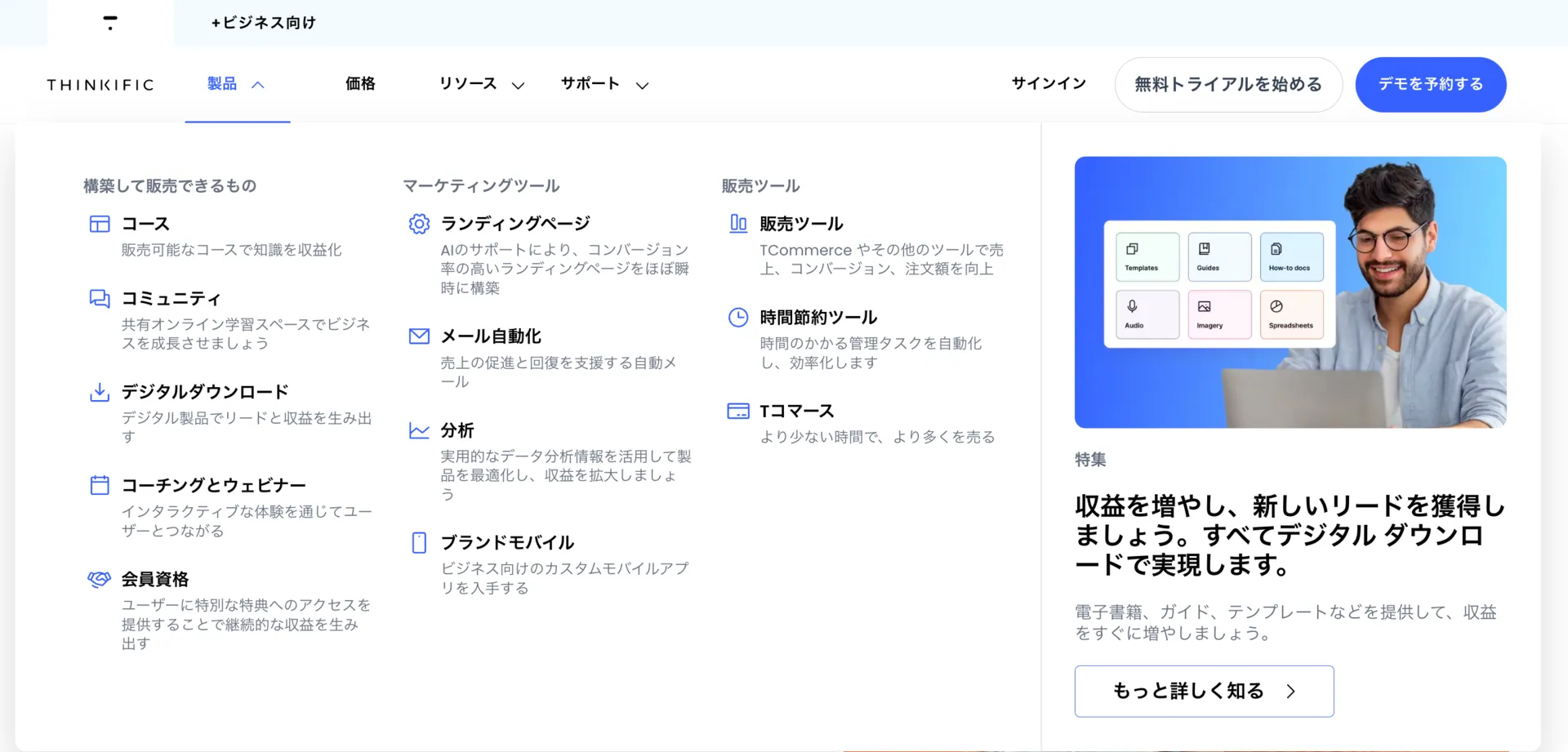Collapse the 製品 dropdown menu
The height and width of the screenshot is (752, 1568).
(236, 84)
